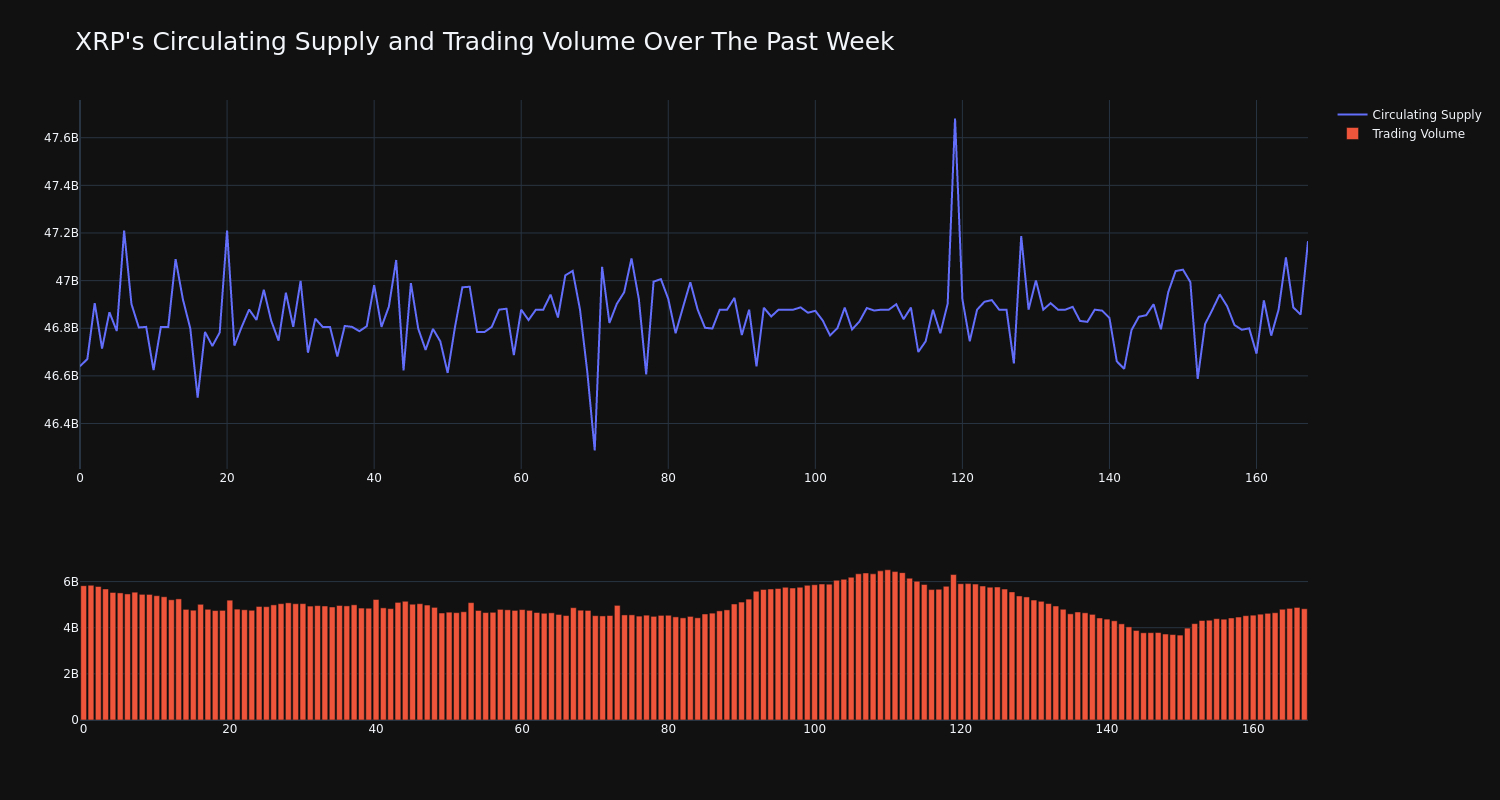Click the blue Circulating Supply legend line

1352,115
